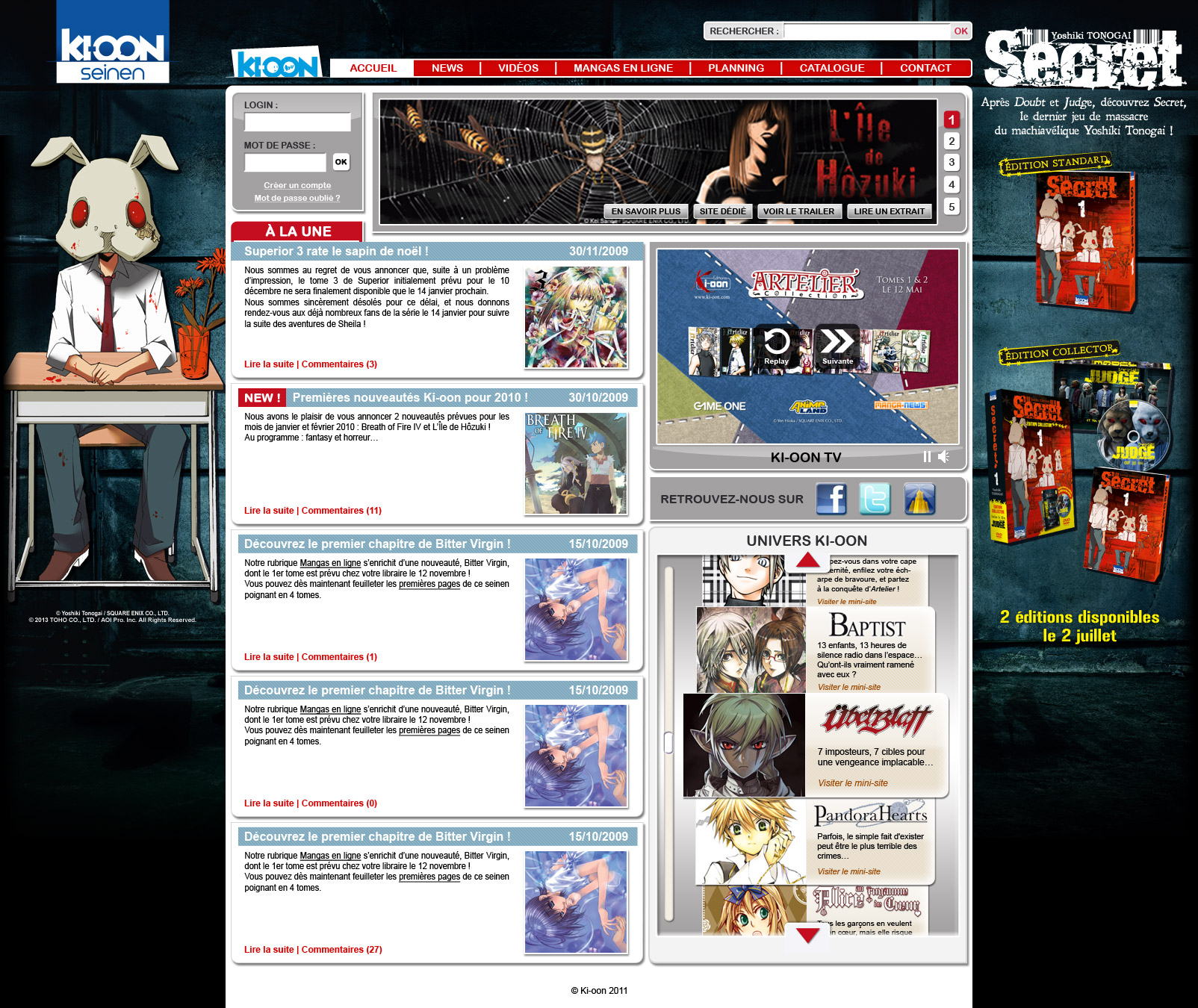Click the Site dédié banner button
This screenshot has width=1198, height=1008.
click(x=722, y=211)
